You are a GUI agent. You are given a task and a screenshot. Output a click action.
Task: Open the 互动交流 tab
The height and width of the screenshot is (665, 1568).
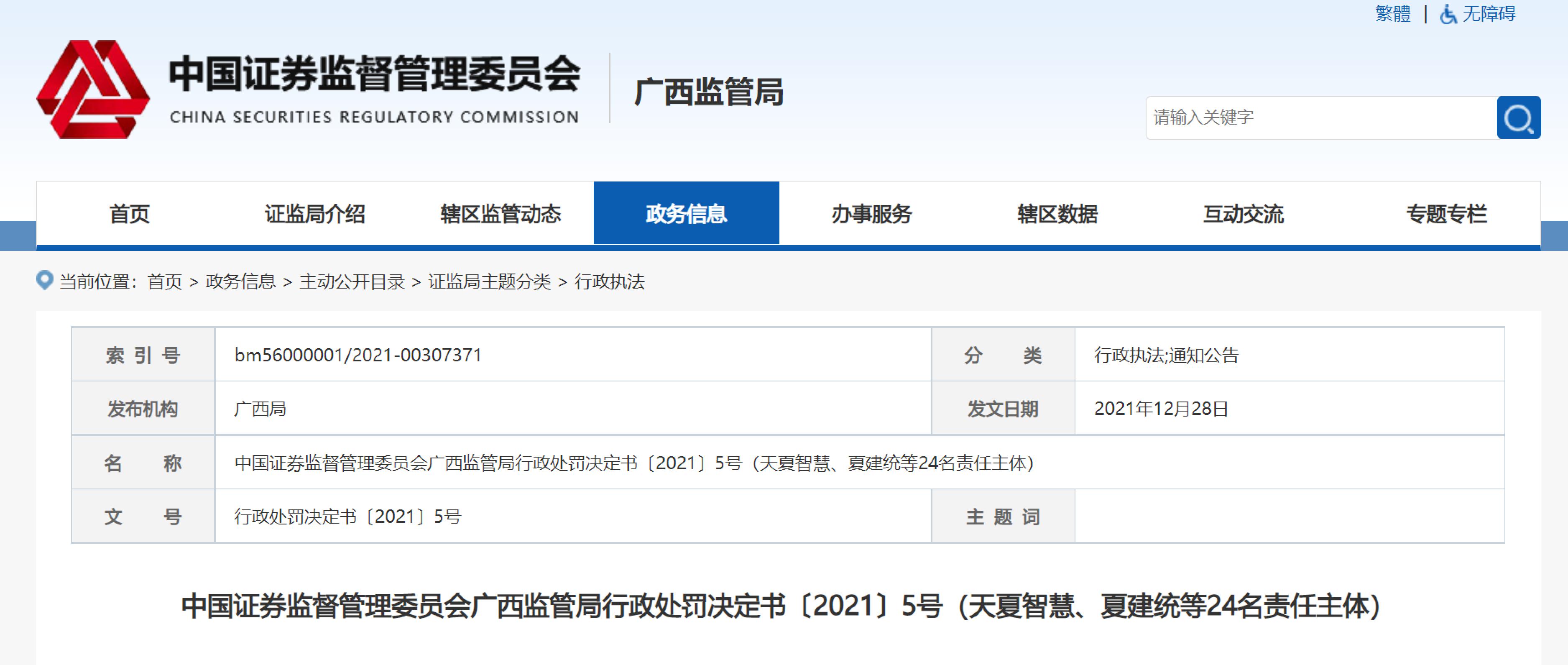click(1243, 214)
